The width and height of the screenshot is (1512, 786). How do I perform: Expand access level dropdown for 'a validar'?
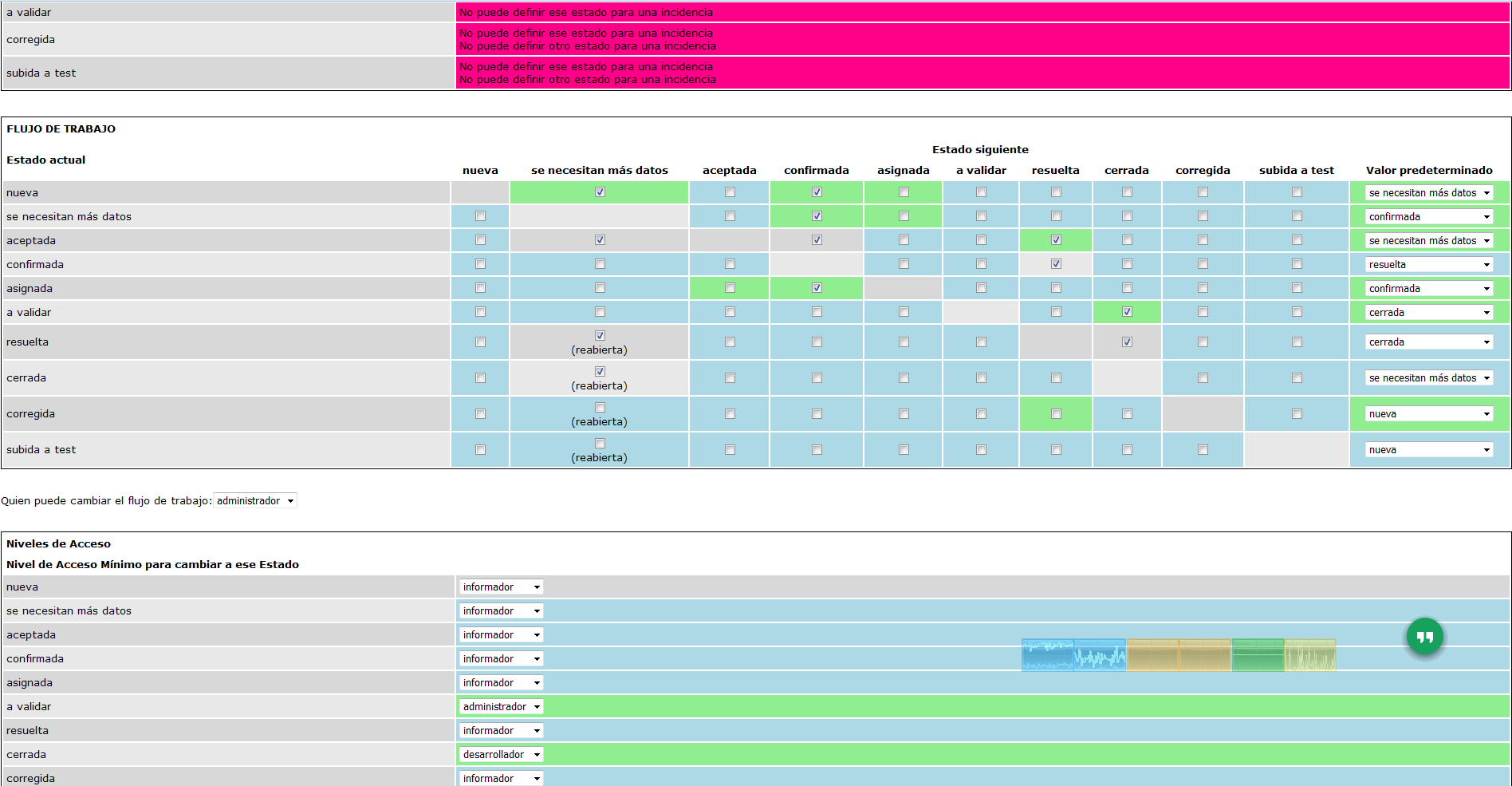click(x=501, y=707)
